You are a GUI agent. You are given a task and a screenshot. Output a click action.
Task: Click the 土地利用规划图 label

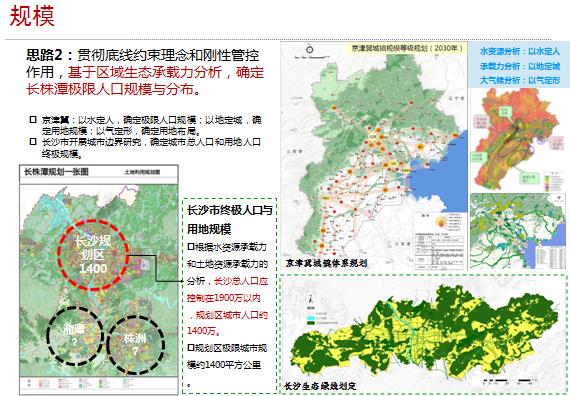tap(142, 172)
